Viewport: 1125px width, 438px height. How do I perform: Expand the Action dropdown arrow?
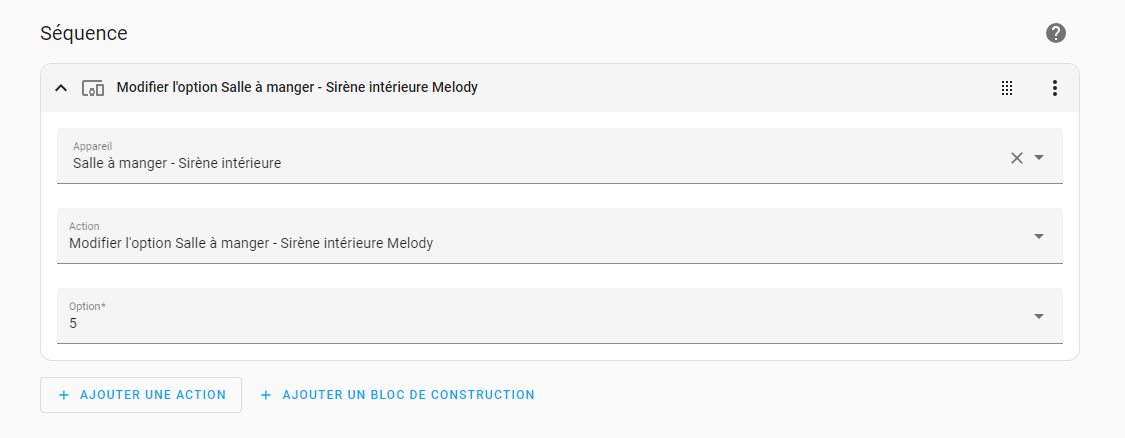1039,236
